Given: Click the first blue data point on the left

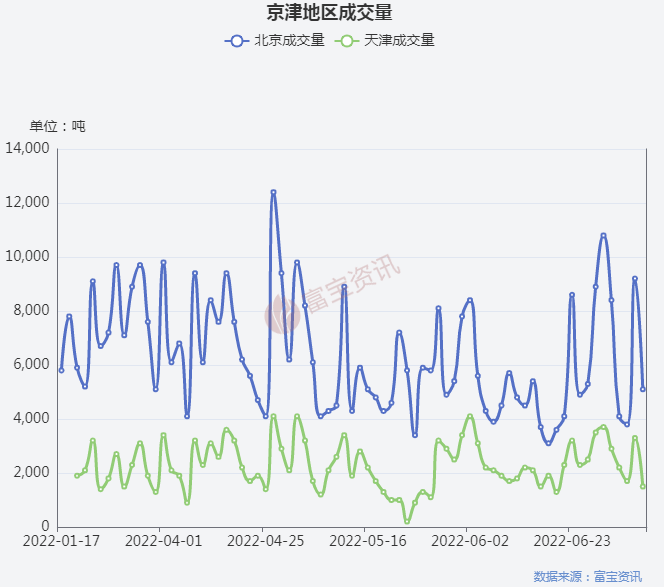Looking at the screenshot, I should 61,370.
